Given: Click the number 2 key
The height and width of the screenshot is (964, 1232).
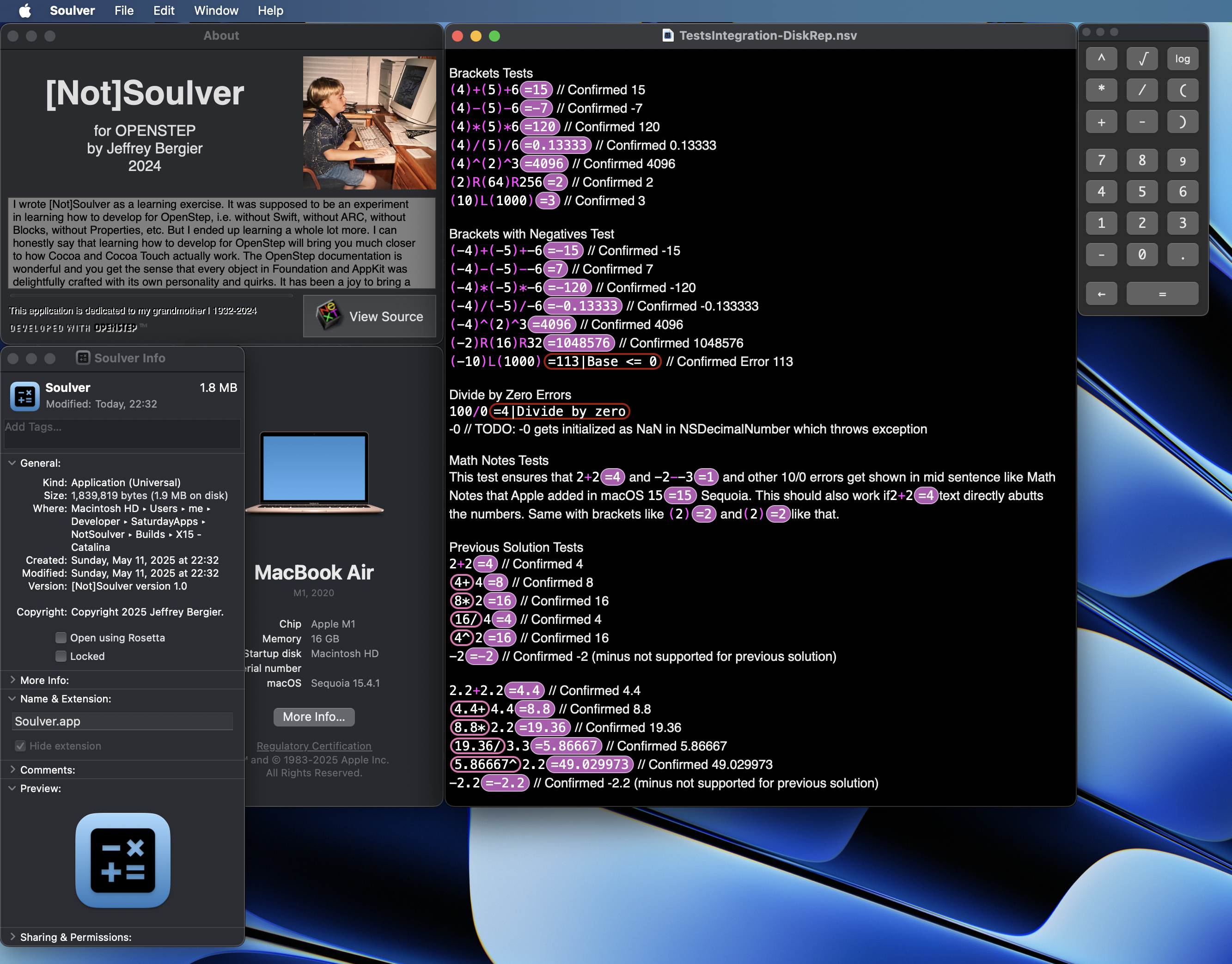Looking at the screenshot, I should [1142, 223].
